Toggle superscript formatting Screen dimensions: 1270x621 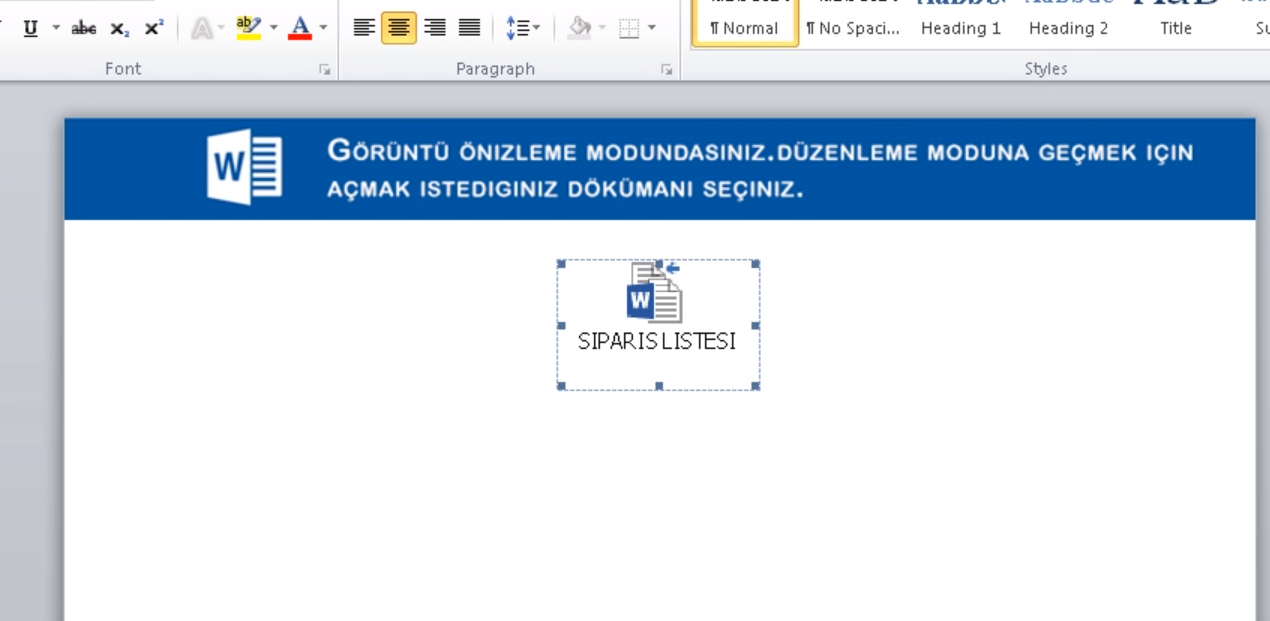coord(152,28)
